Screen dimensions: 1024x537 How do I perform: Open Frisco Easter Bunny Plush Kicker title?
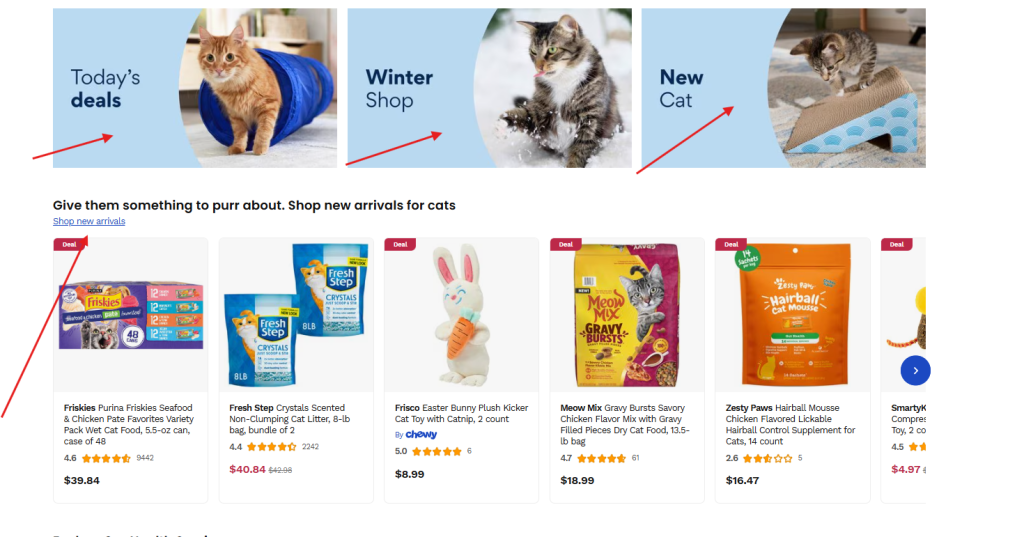click(x=461, y=413)
